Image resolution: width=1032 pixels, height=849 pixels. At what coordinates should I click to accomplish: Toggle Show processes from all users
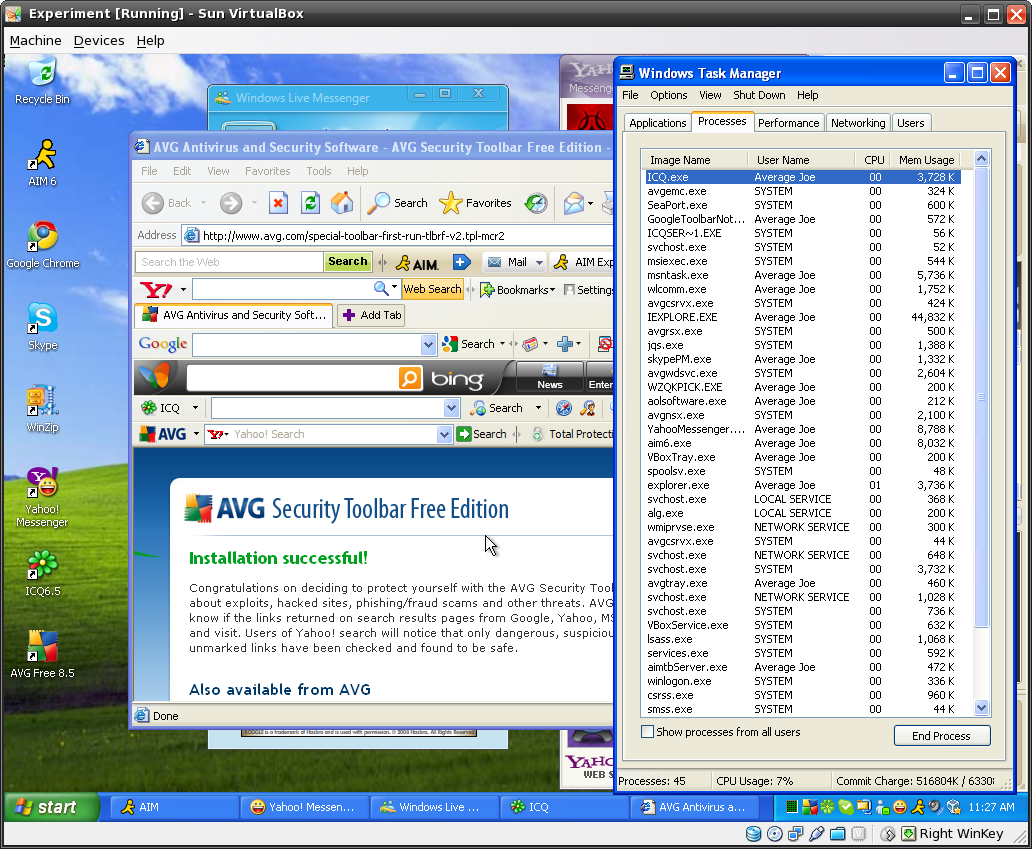coord(648,732)
